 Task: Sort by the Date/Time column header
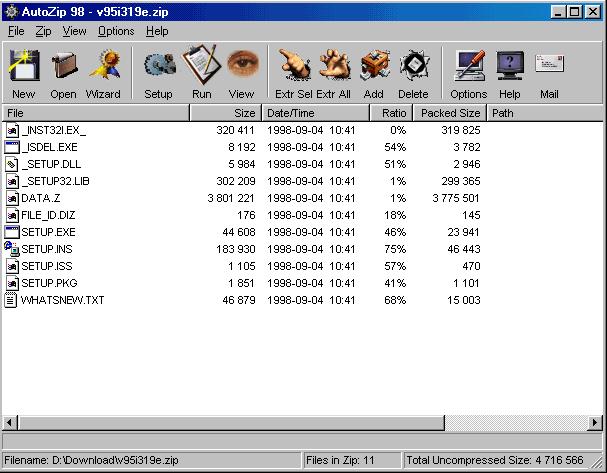316,113
